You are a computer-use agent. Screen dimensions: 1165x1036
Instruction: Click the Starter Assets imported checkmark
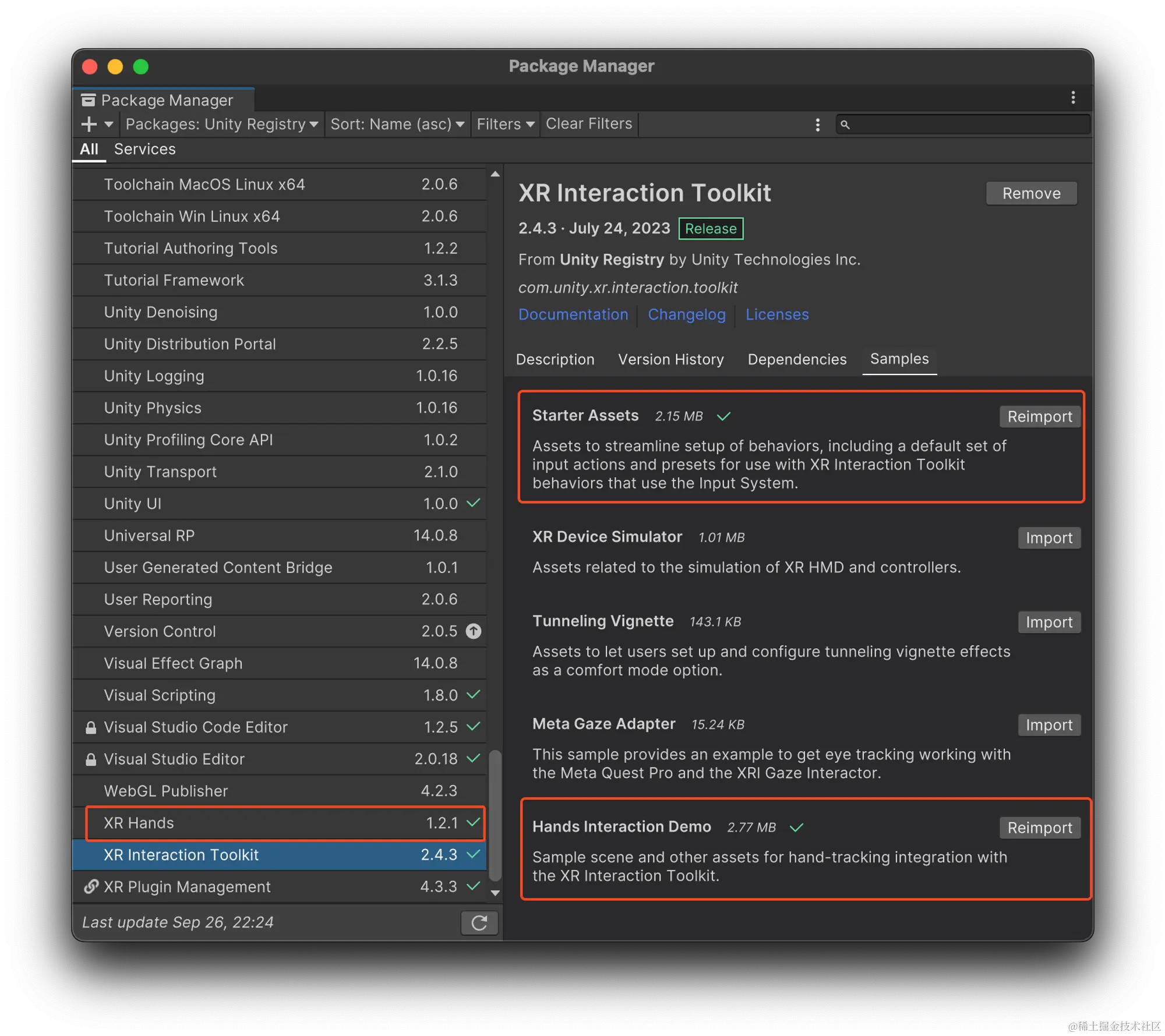click(723, 416)
